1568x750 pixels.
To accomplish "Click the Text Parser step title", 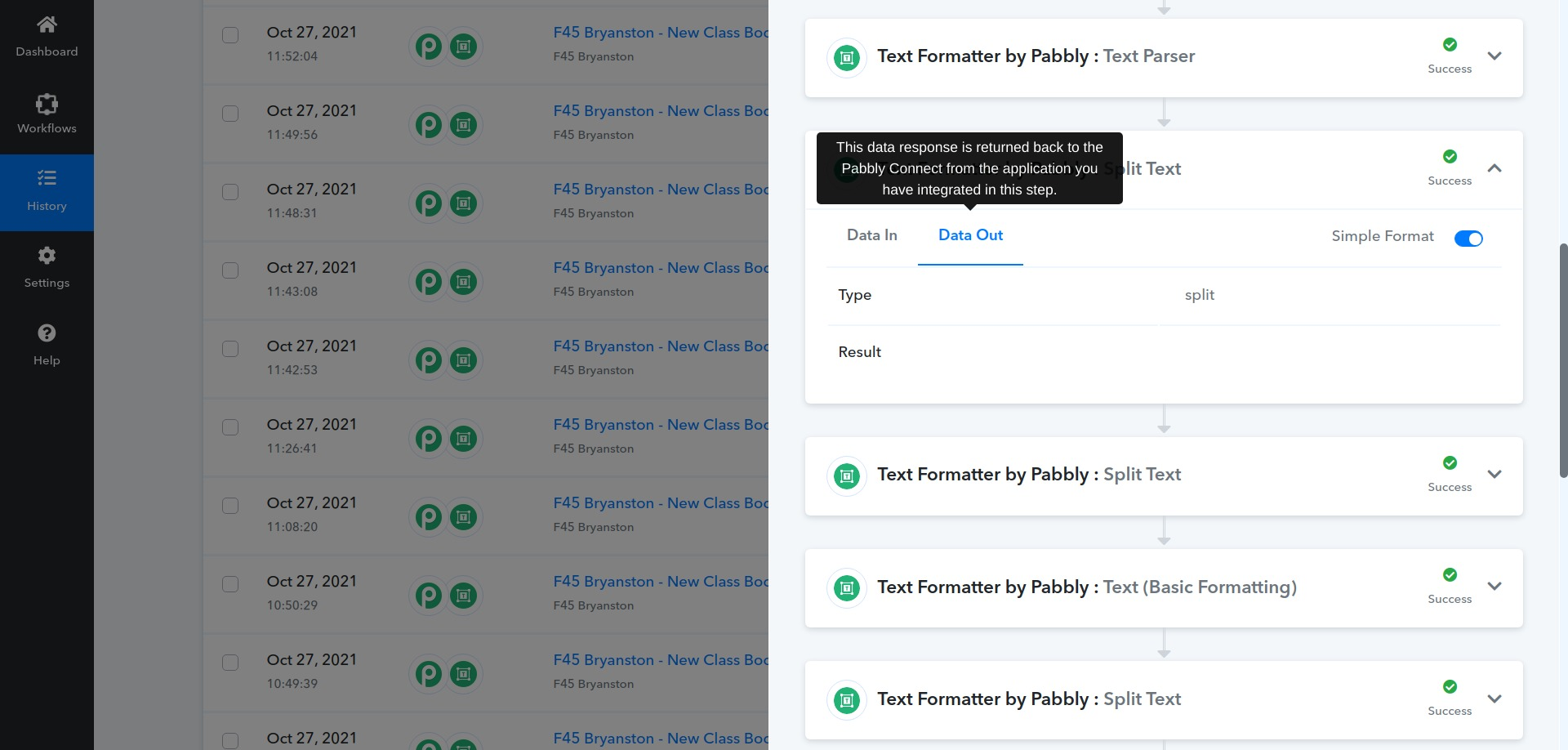I will pyautogui.click(x=1036, y=56).
